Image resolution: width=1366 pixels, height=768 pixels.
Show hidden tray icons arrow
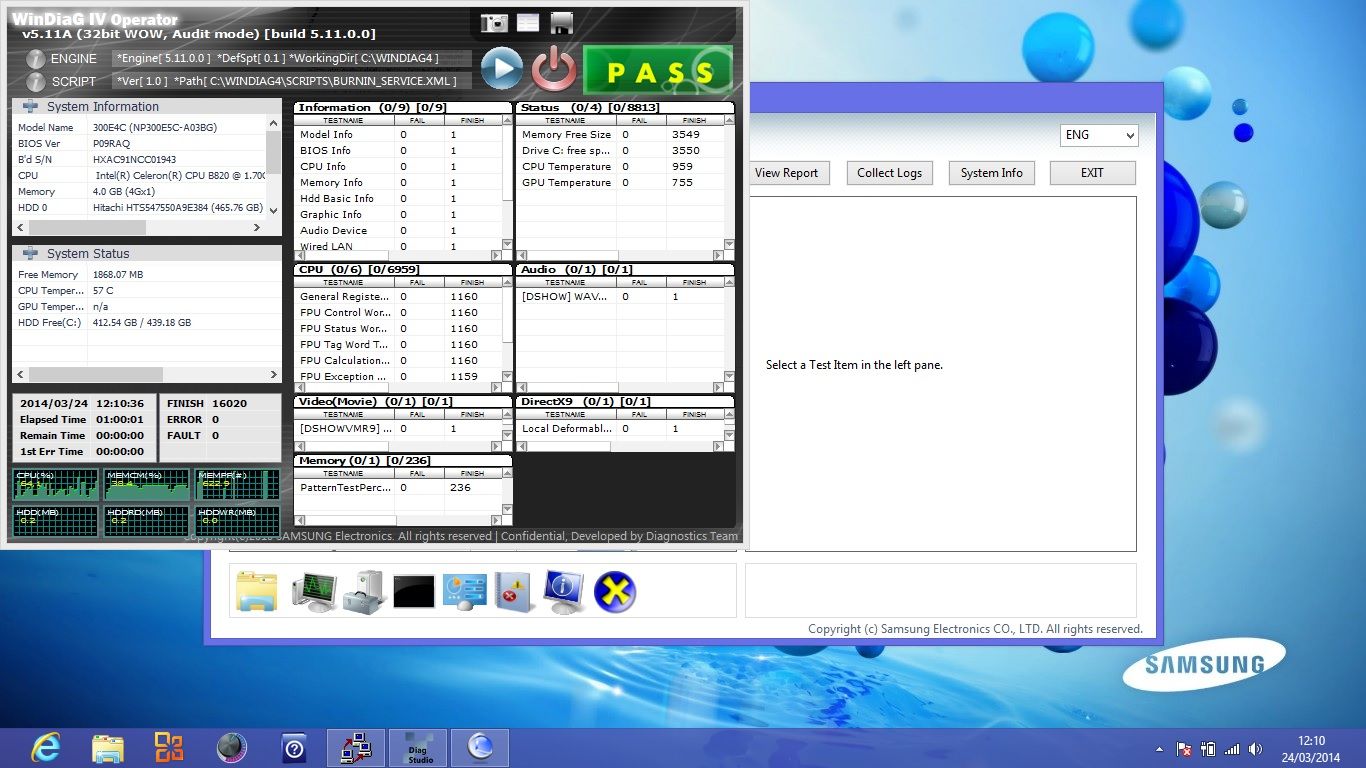[1160, 748]
